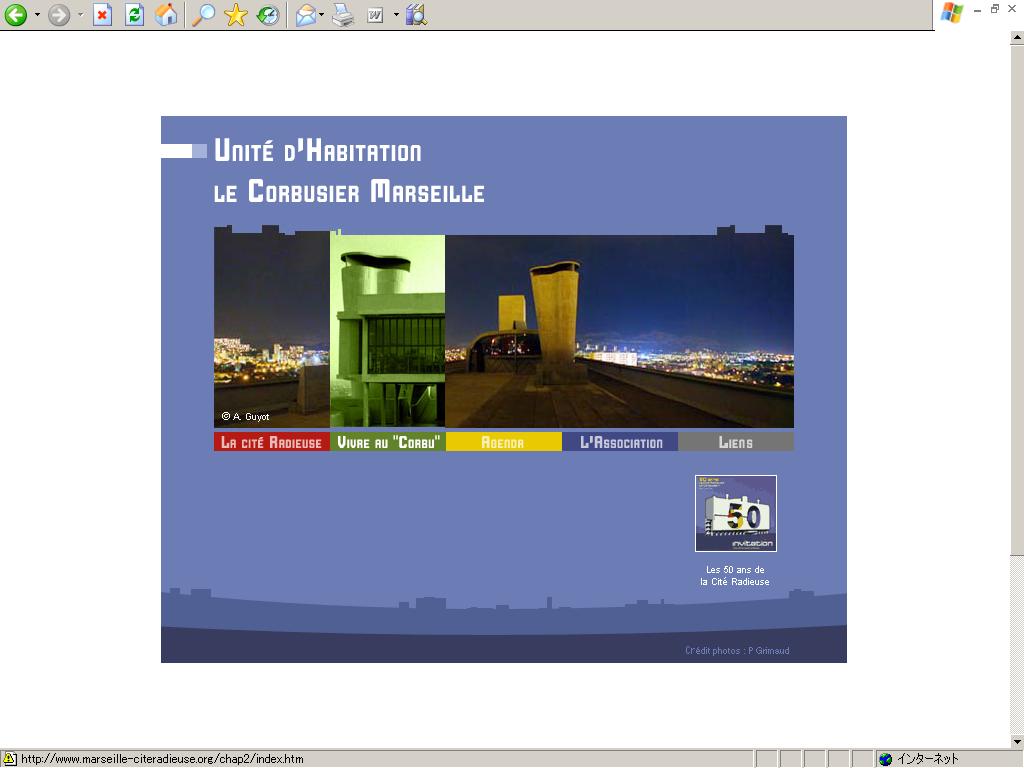Click the vertical scrollbar down arrow
Image resolution: width=1024 pixels, height=768 pixels.
pyautogui.click(x=1017, y=741)
